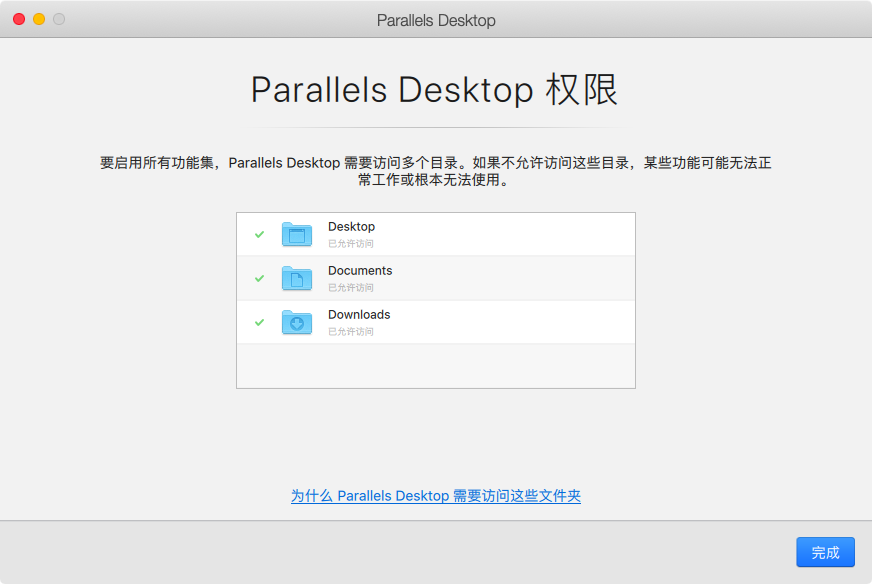Select the Desktop folder name label
872x584 pixels.
351,227
